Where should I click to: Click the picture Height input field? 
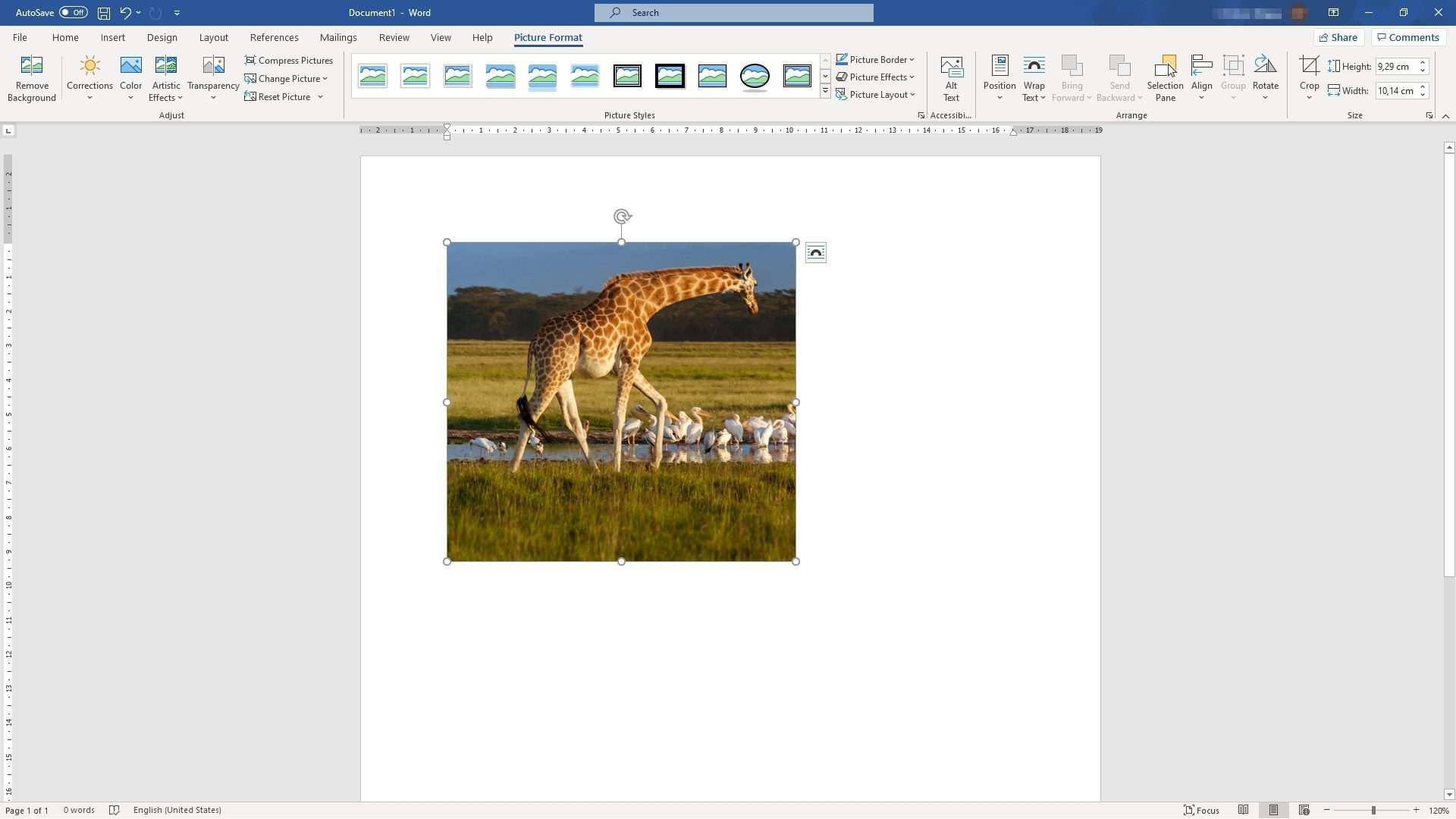pyautogui.click(x=1396, y=66)
